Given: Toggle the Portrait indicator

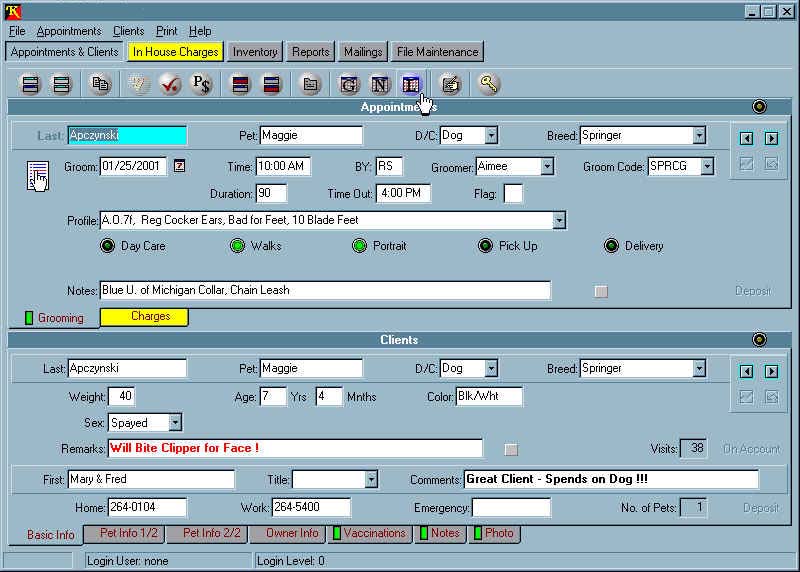Looking at the screenshot, I should [360, 246].
